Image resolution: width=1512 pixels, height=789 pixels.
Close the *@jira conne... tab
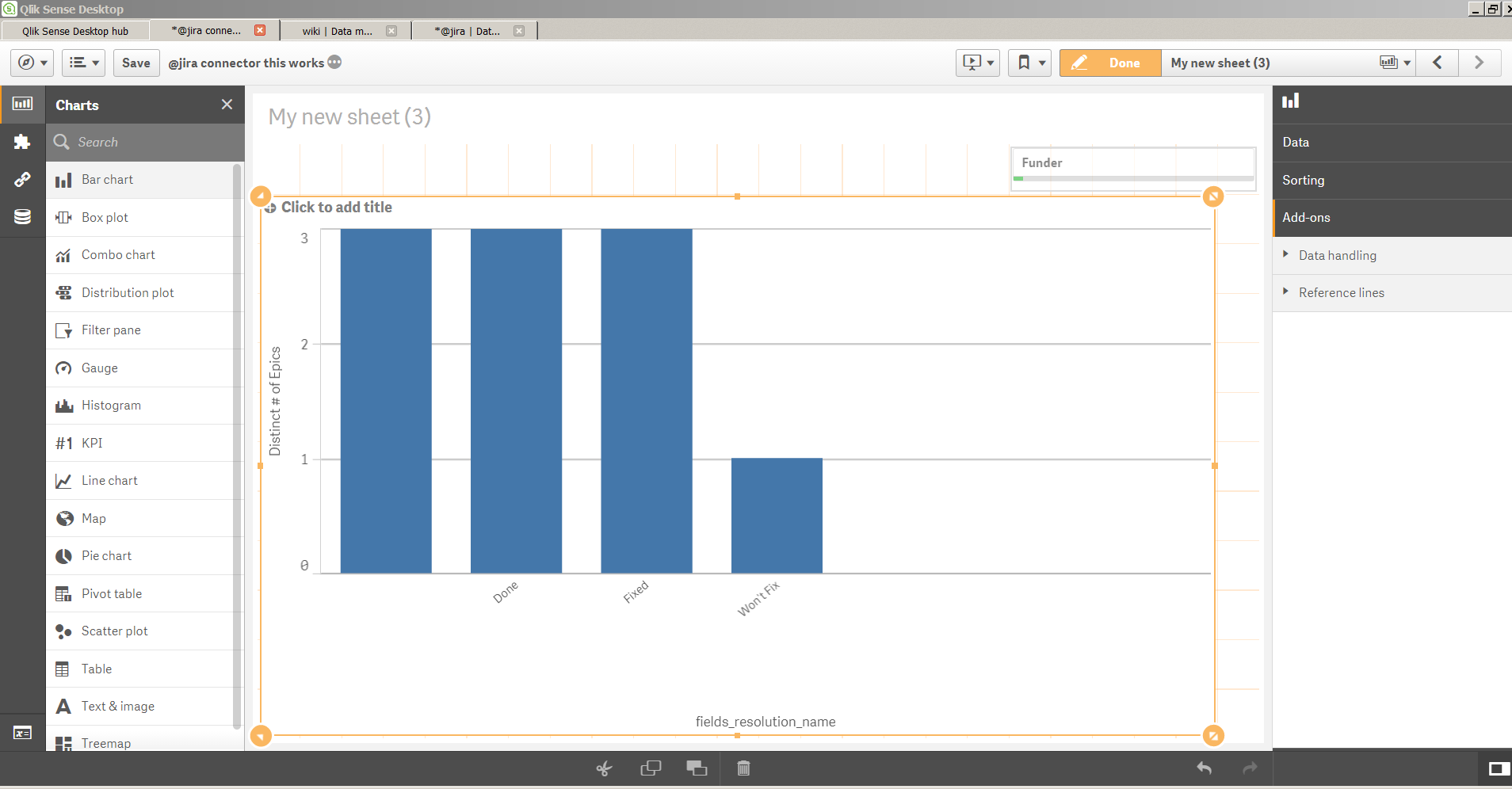tap(260, 30)
